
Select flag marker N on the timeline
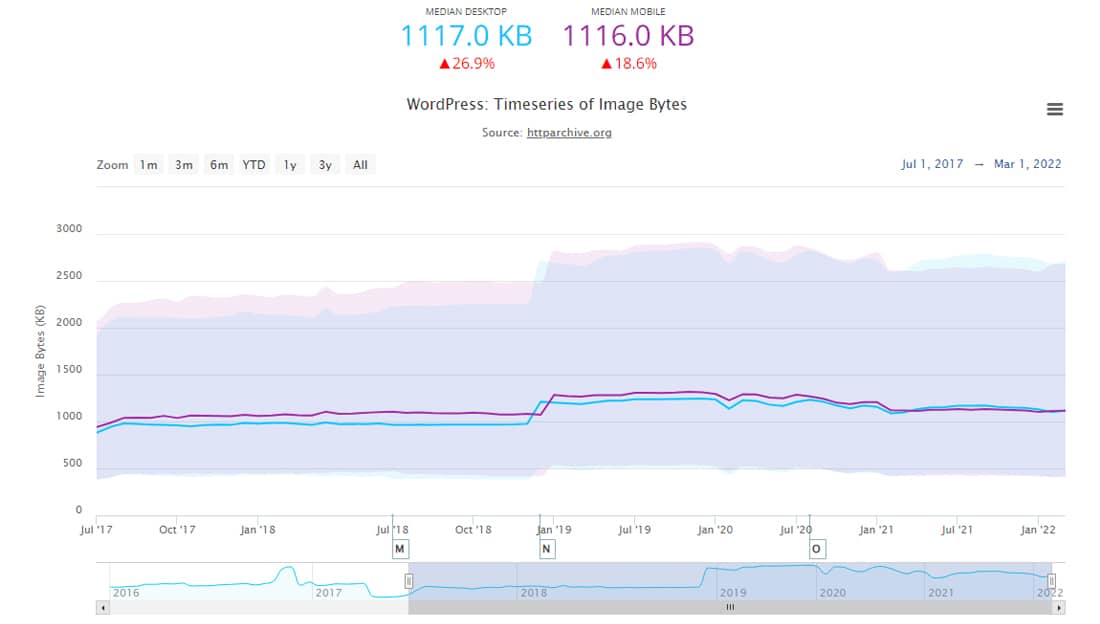(x=547, y=548)
